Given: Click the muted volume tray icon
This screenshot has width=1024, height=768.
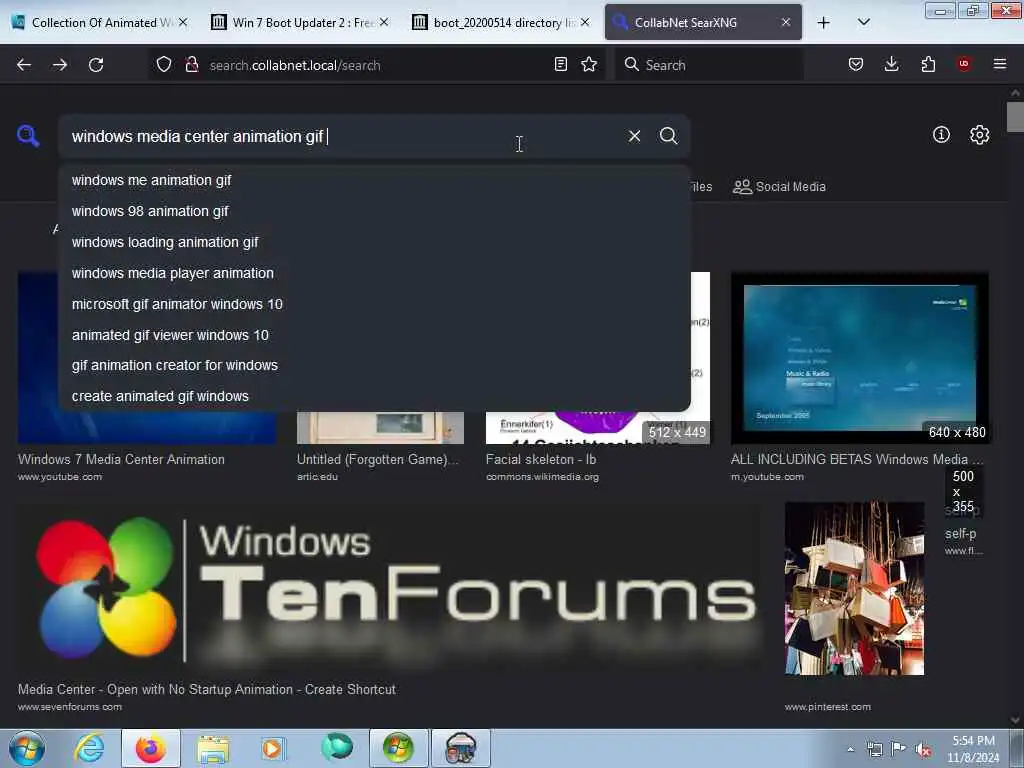Looking at the screenshot, I should (x=923, y=750).
